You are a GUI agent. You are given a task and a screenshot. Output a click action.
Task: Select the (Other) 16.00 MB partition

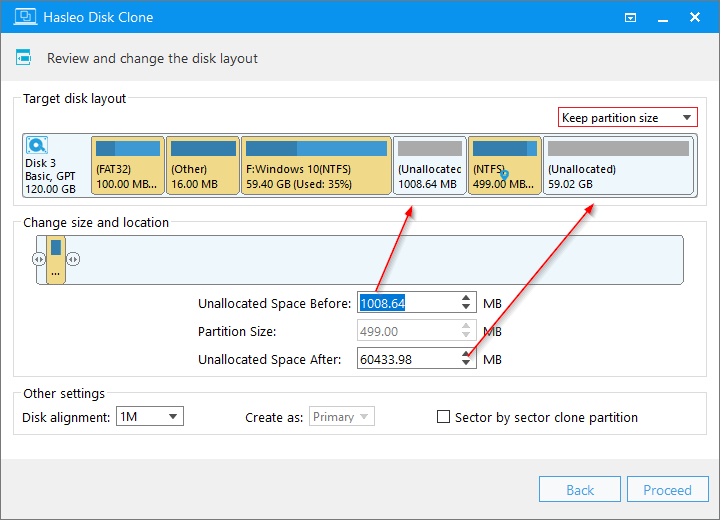(x=202, y=165)
